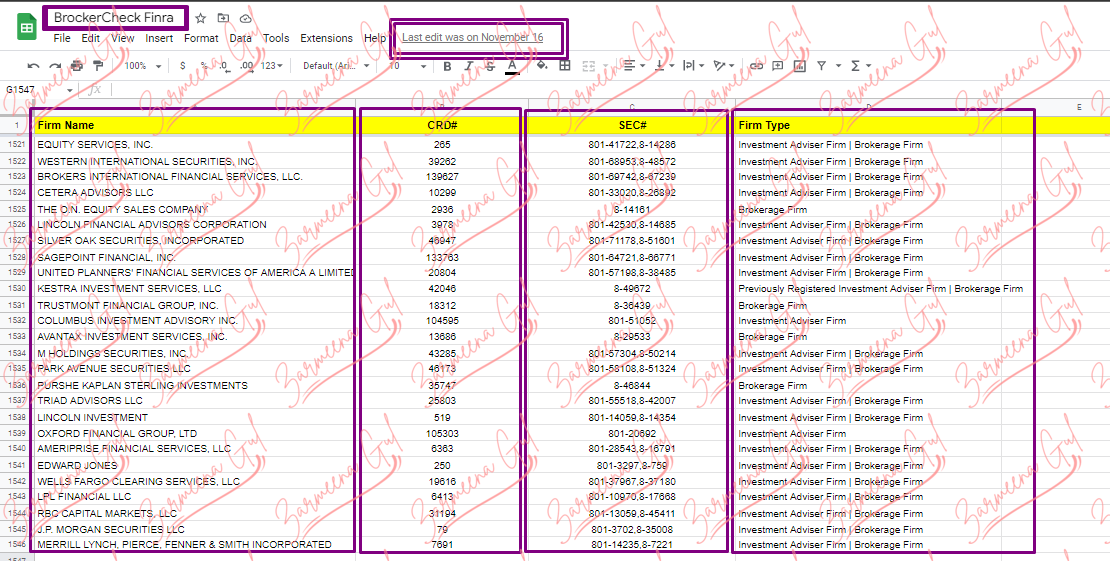This screenshot has height=561, width=1110.
Task: Select the Firm Type header cell
Action: (x=868, y=125)
